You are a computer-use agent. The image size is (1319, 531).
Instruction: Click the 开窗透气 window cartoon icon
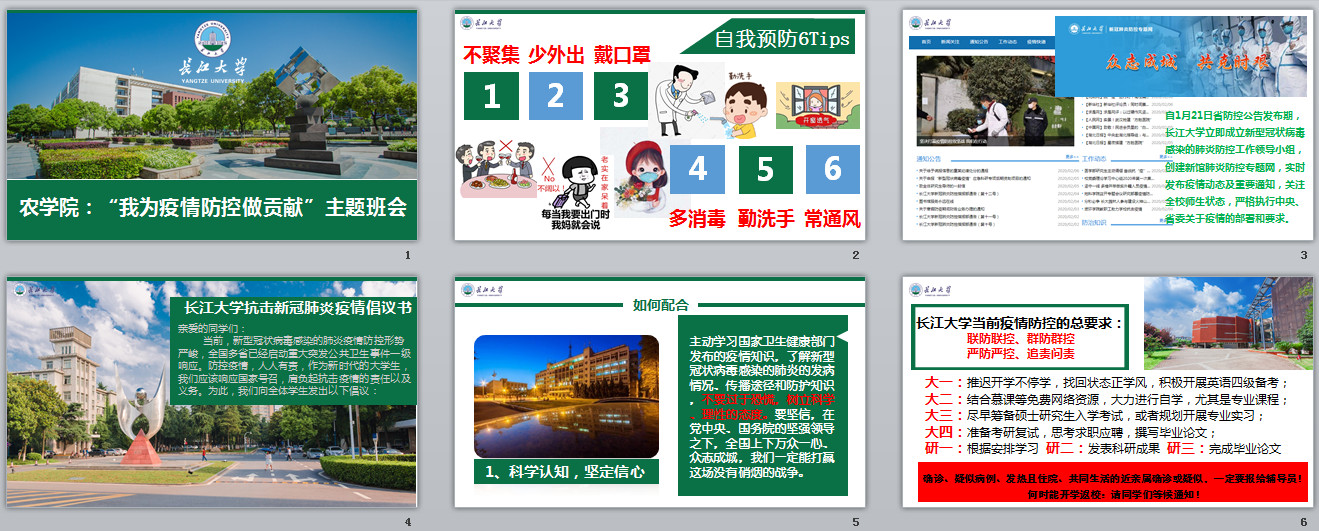(x=817, y=105)
